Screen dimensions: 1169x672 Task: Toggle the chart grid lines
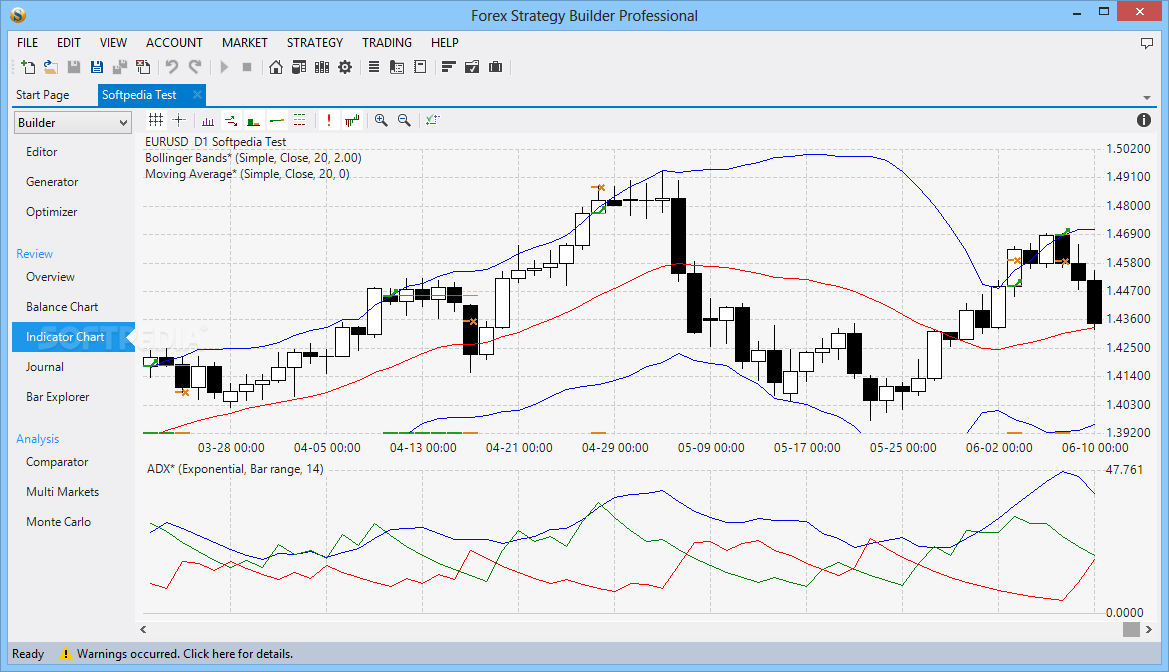point(156,120)
